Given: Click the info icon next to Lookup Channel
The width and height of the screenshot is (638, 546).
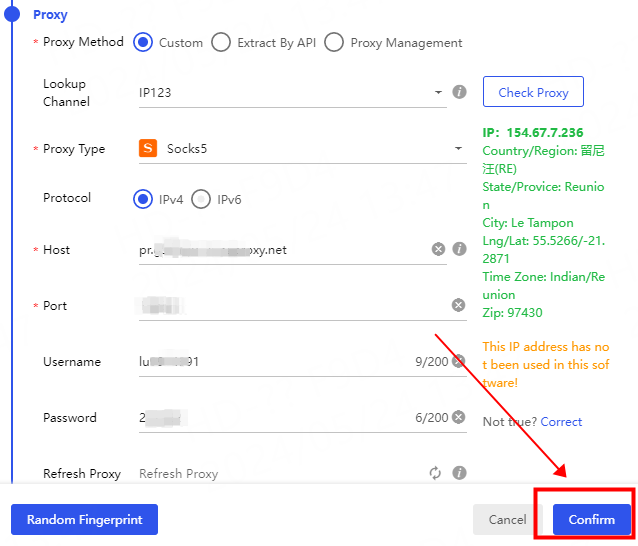Looking at the screenshot, I should point(460,92).
